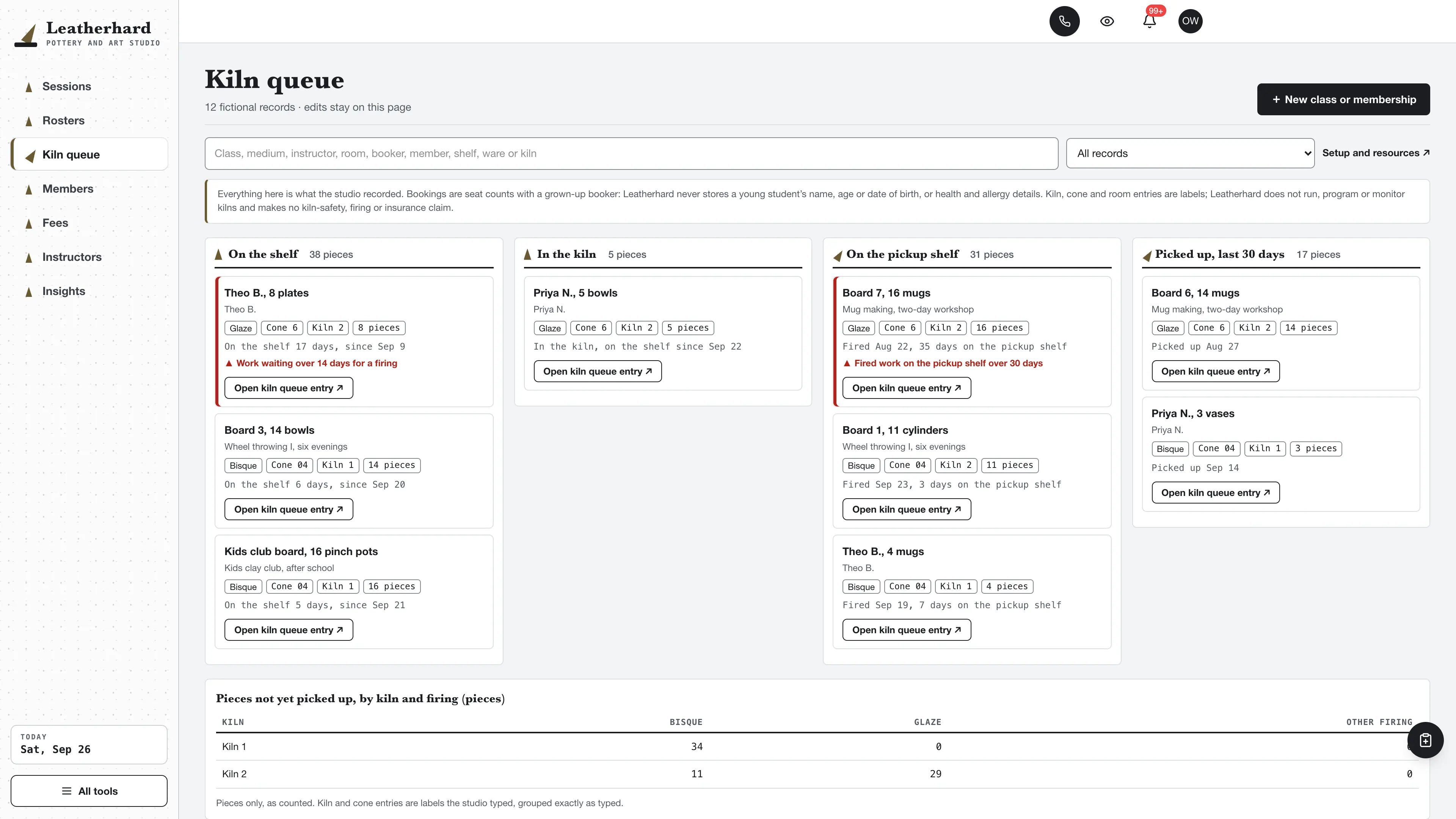The image size is (1456, 819).
Task: Click the GLAZE column header
Action: click(927, 722)
